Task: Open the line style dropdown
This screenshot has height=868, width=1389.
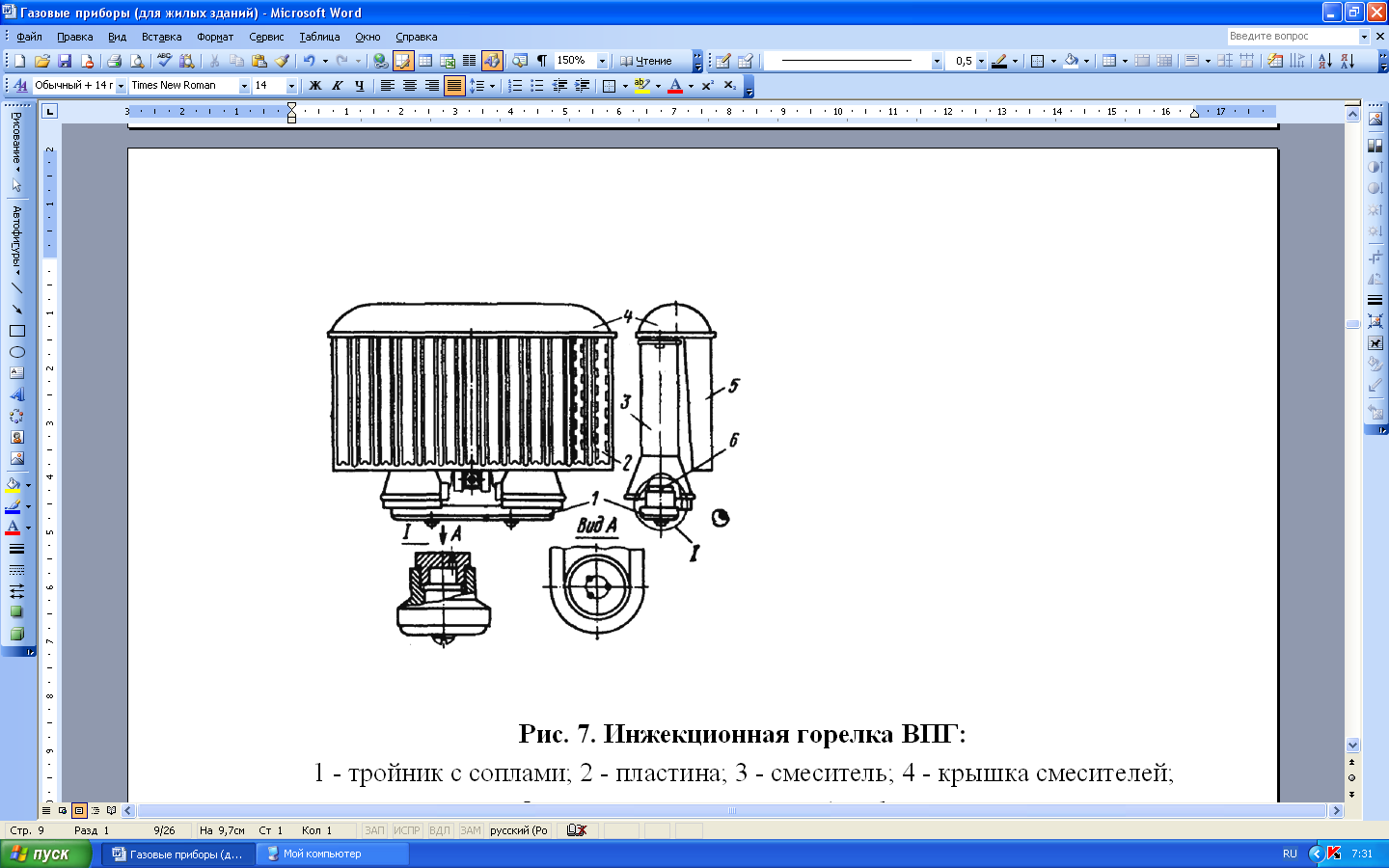Action: click(936, 61)
